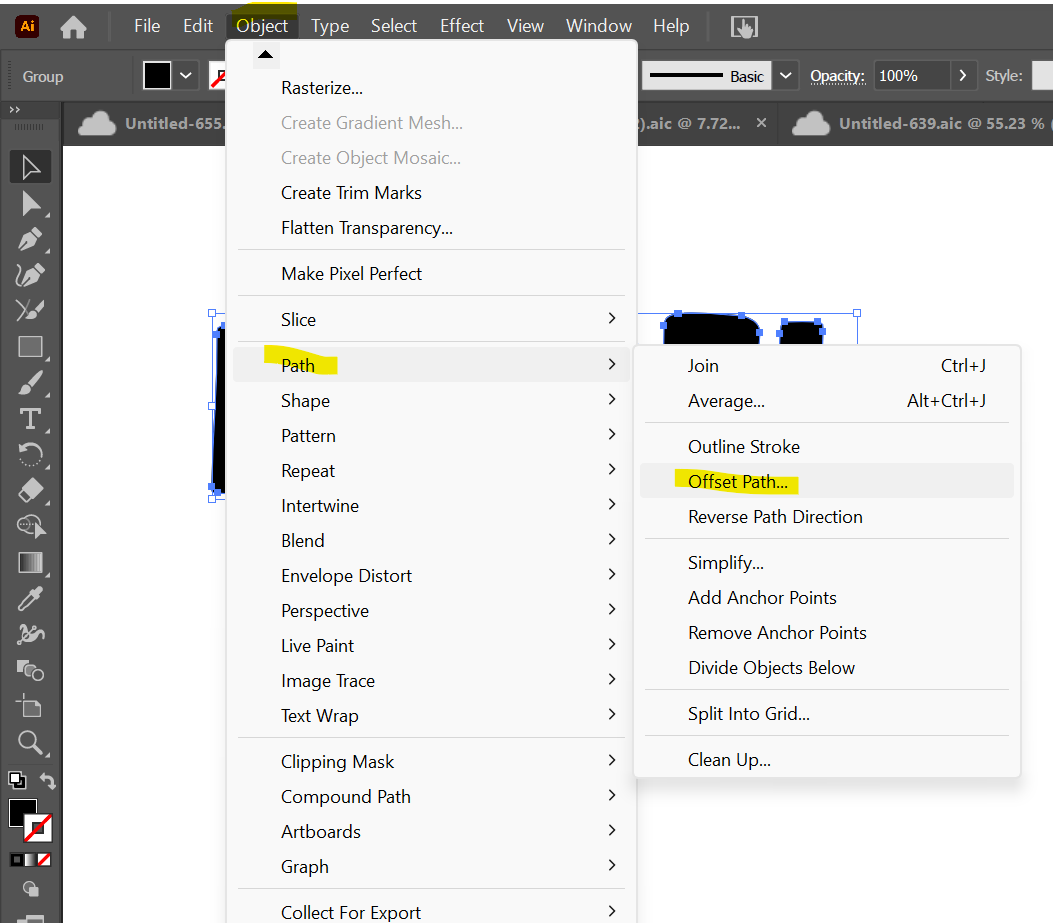Screen dimensions: 1053x923
Task: Select the Pen tool
Action: tap(30, 240)
